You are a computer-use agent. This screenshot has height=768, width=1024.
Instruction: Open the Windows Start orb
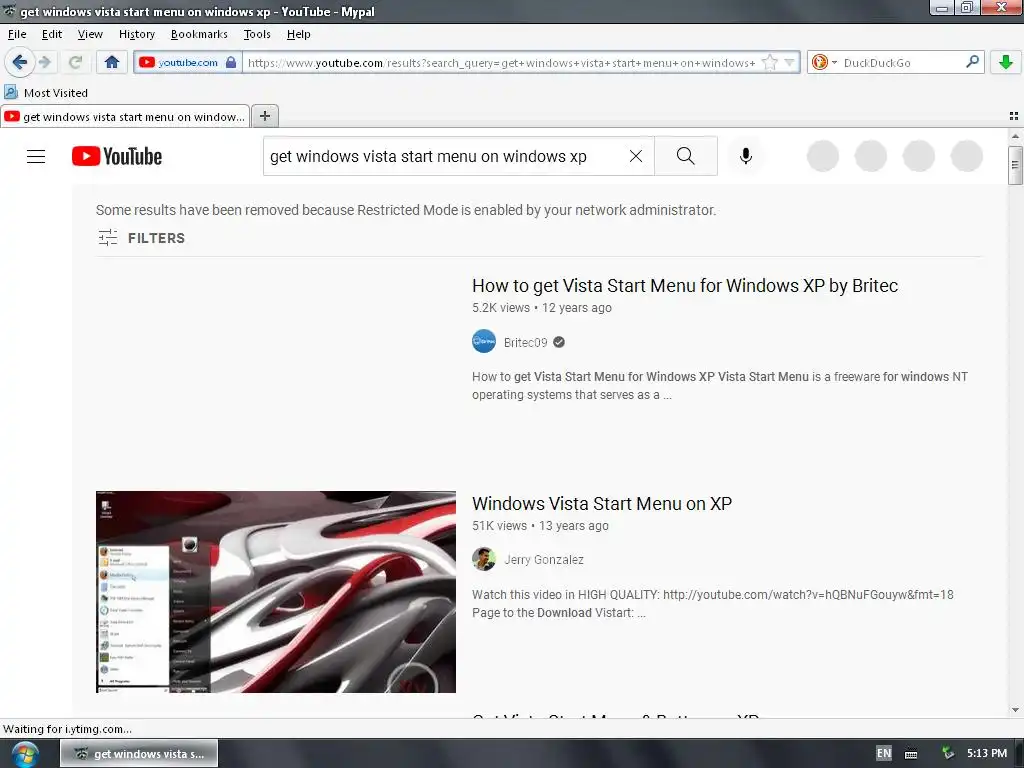(x=24, y=754)
